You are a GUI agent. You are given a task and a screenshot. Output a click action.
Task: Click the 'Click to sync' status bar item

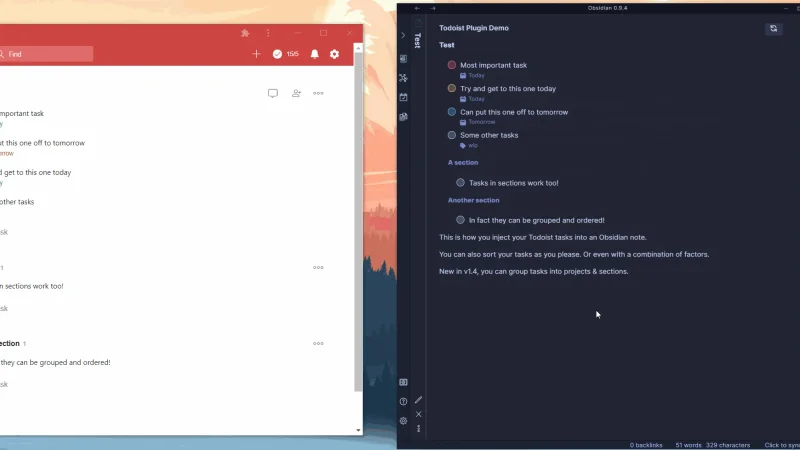(782, 445)
